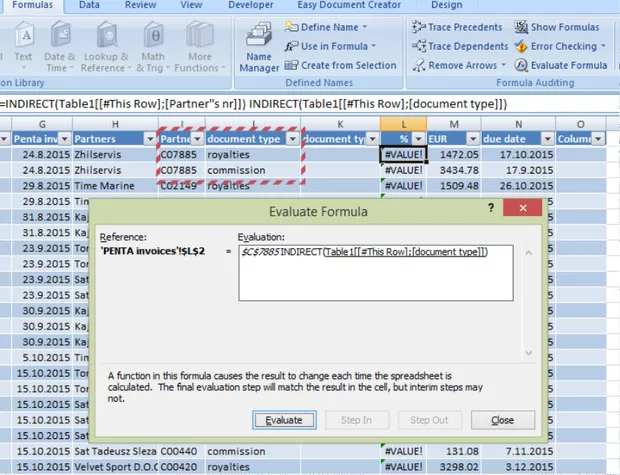This screenshot has width=620, height=475.
Task: Open filter dropdown in column J document type
Action: (x=293, y=139)
